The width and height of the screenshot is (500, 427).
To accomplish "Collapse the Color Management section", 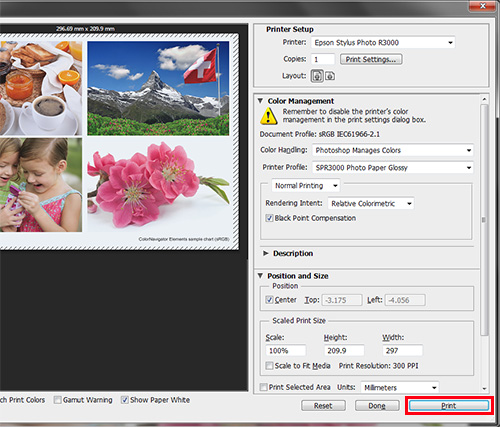I will coord(260,101).
